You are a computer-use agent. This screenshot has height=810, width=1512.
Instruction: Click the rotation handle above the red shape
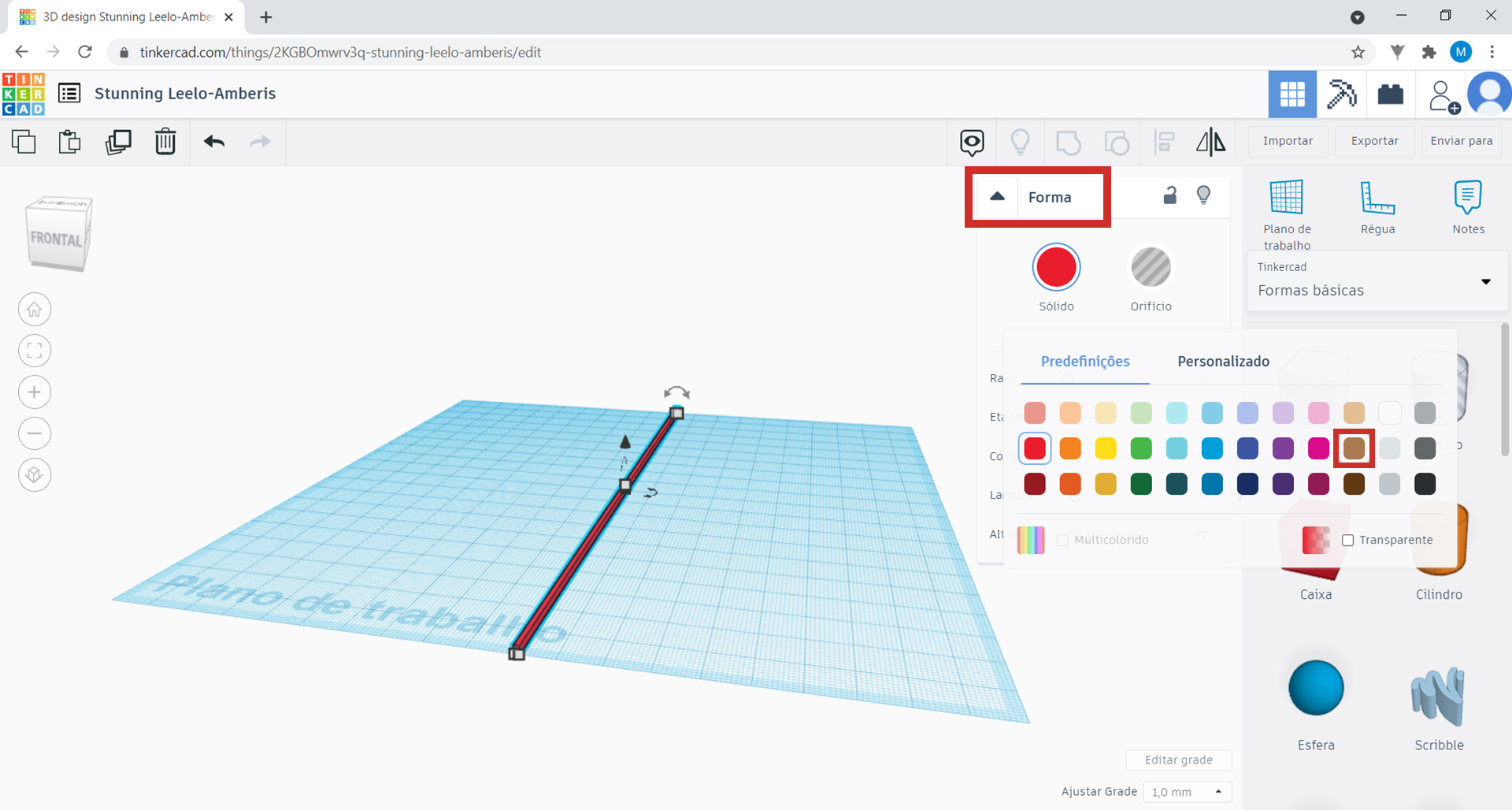[x=676, y=392]
